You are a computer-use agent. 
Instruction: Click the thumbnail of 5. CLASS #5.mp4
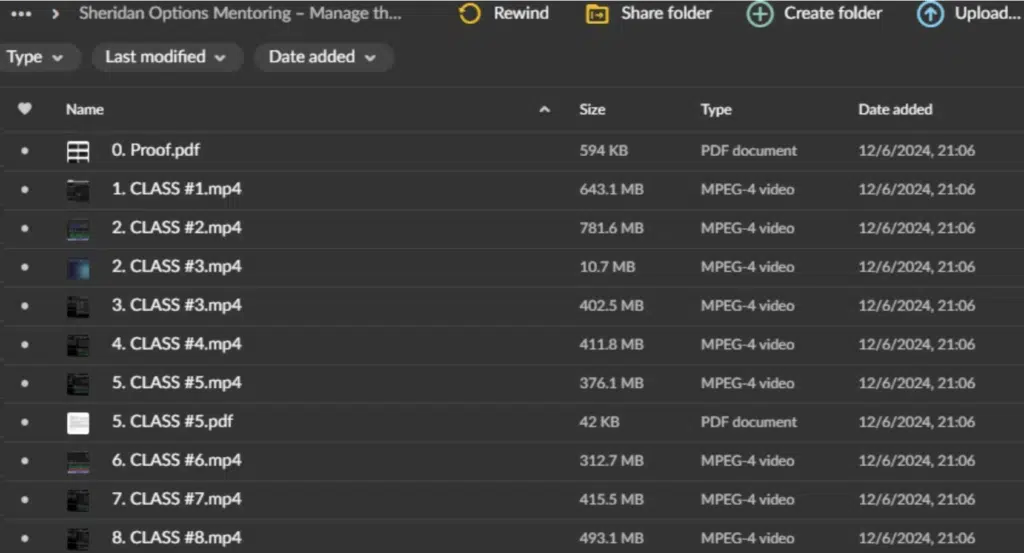click(x=78, y=385)
